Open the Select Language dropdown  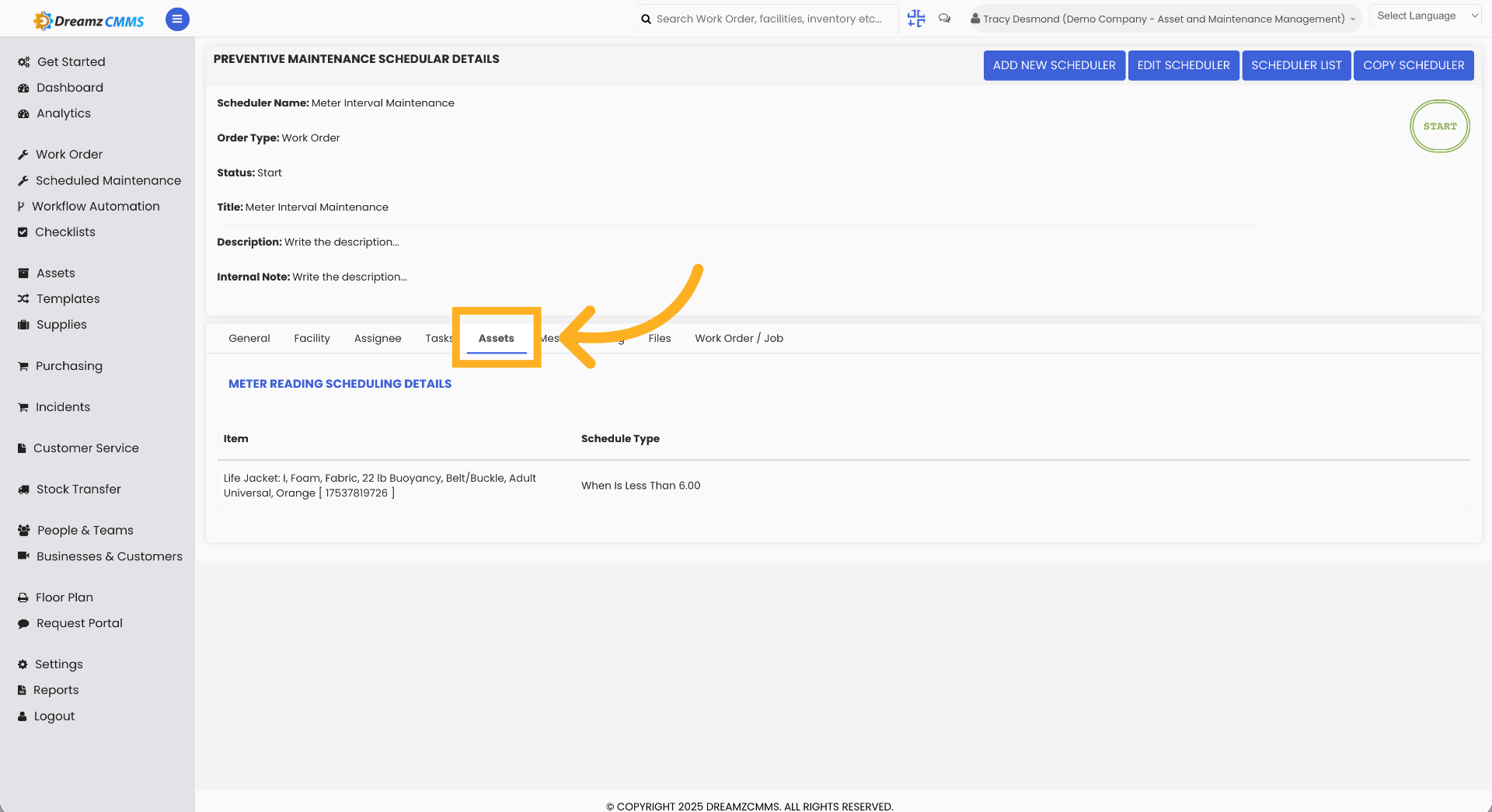tap(1425, 16)
